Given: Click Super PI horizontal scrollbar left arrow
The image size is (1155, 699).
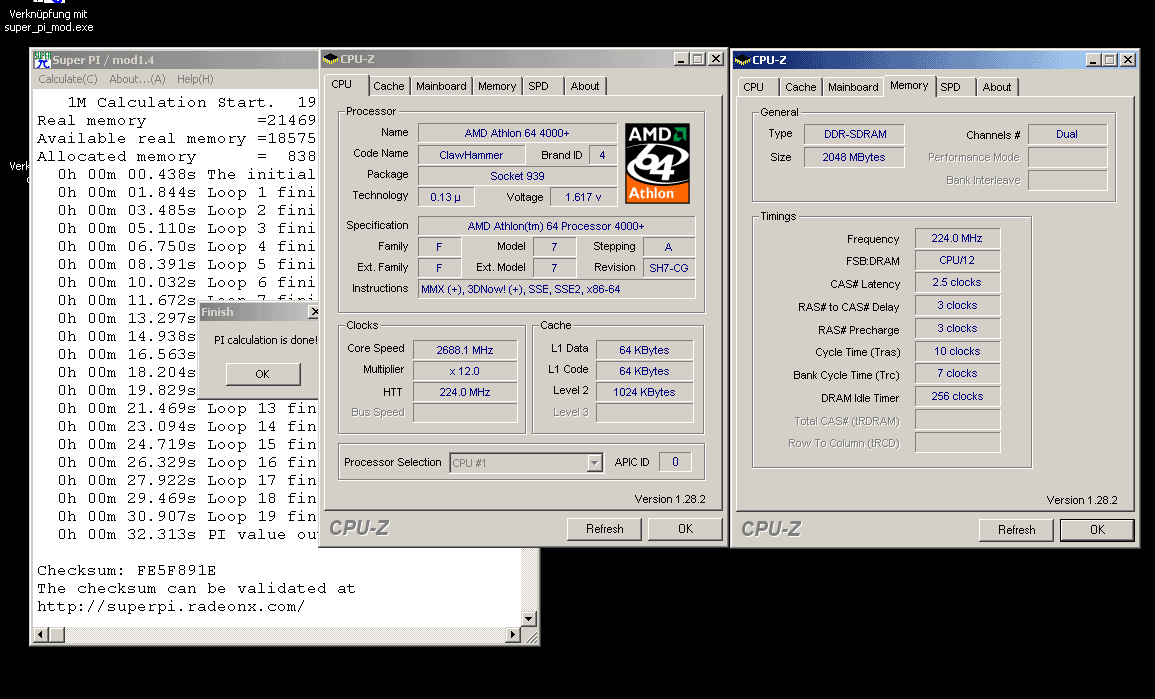Looking at the screenshot, I should coord(42,634).
